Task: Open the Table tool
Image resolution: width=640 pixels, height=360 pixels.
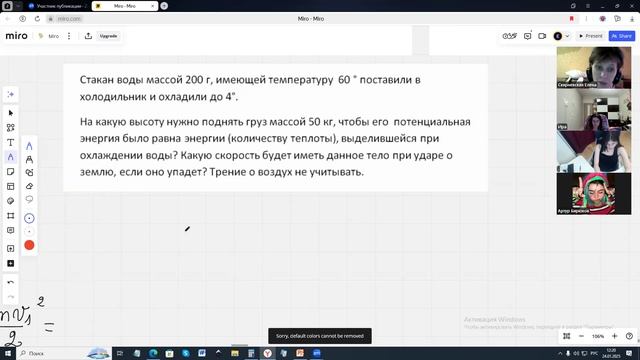Action: point(11,186)
